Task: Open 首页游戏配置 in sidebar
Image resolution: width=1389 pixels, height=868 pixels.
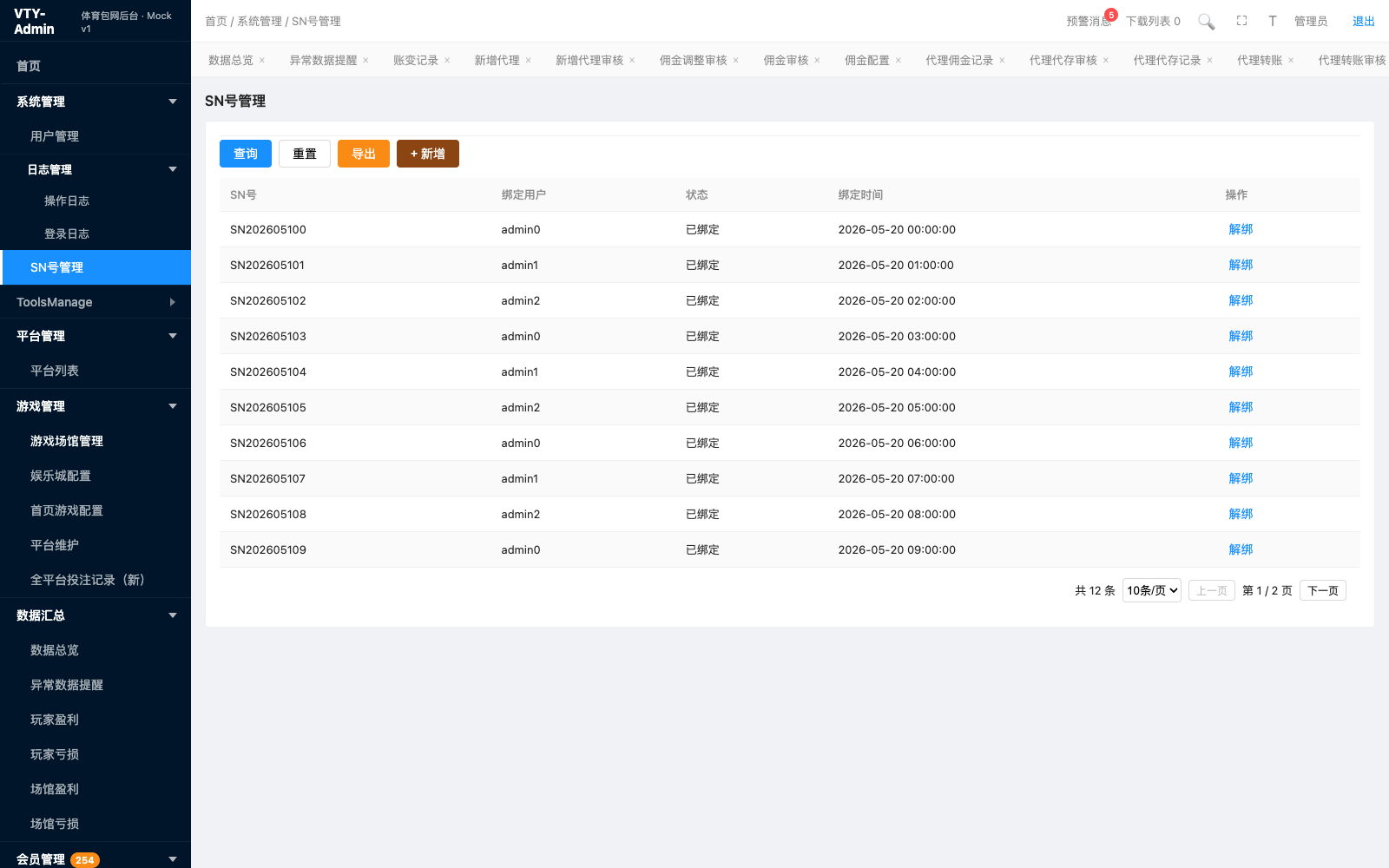Action: (95, 510)
